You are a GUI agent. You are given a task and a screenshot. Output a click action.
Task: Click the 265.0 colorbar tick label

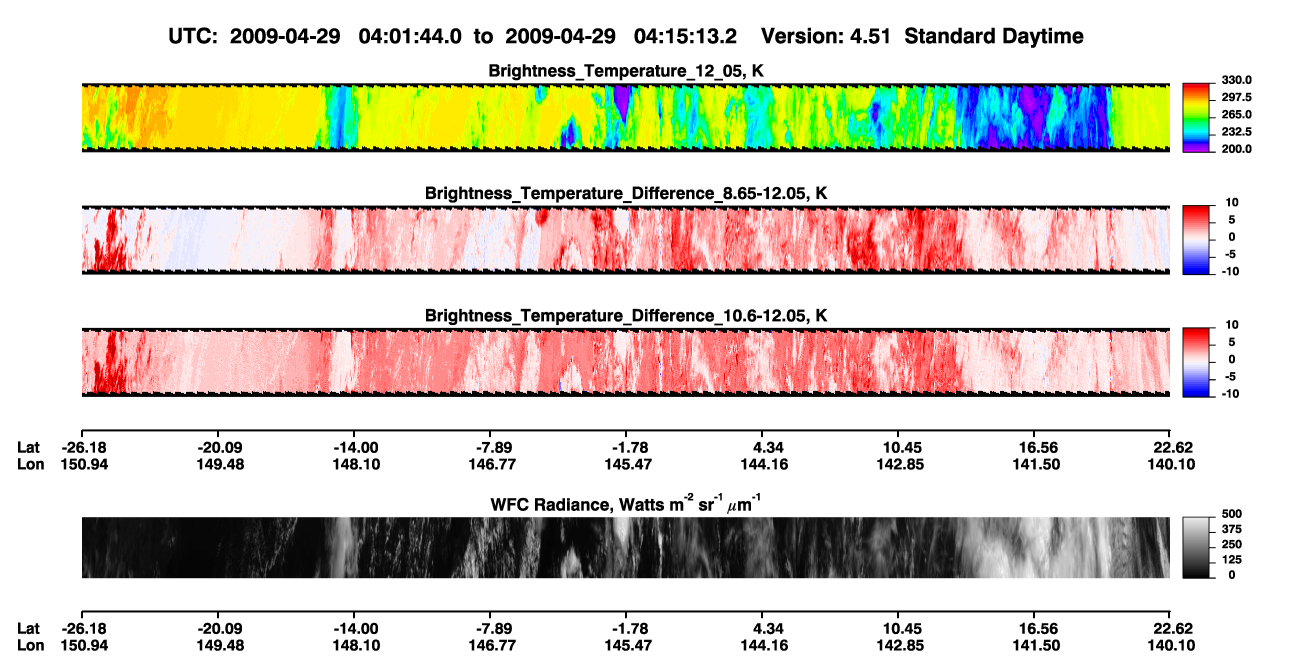pos(1236,115)
